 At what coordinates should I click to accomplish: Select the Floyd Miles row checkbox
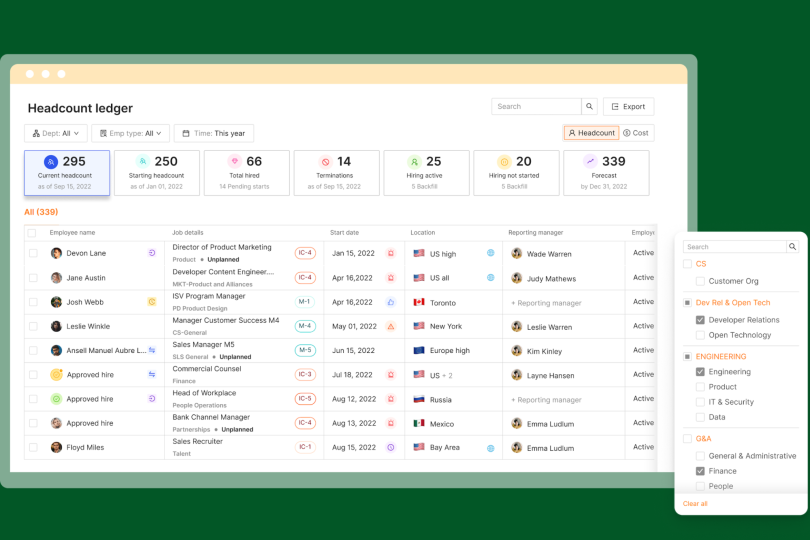click(33, 448)
